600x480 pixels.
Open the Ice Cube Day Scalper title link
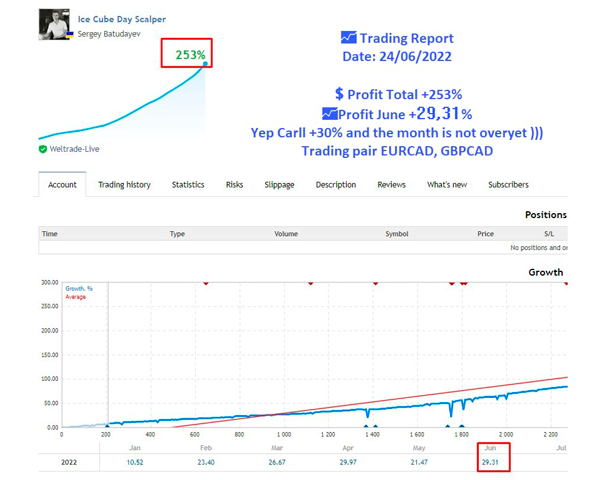pos(122,19)
